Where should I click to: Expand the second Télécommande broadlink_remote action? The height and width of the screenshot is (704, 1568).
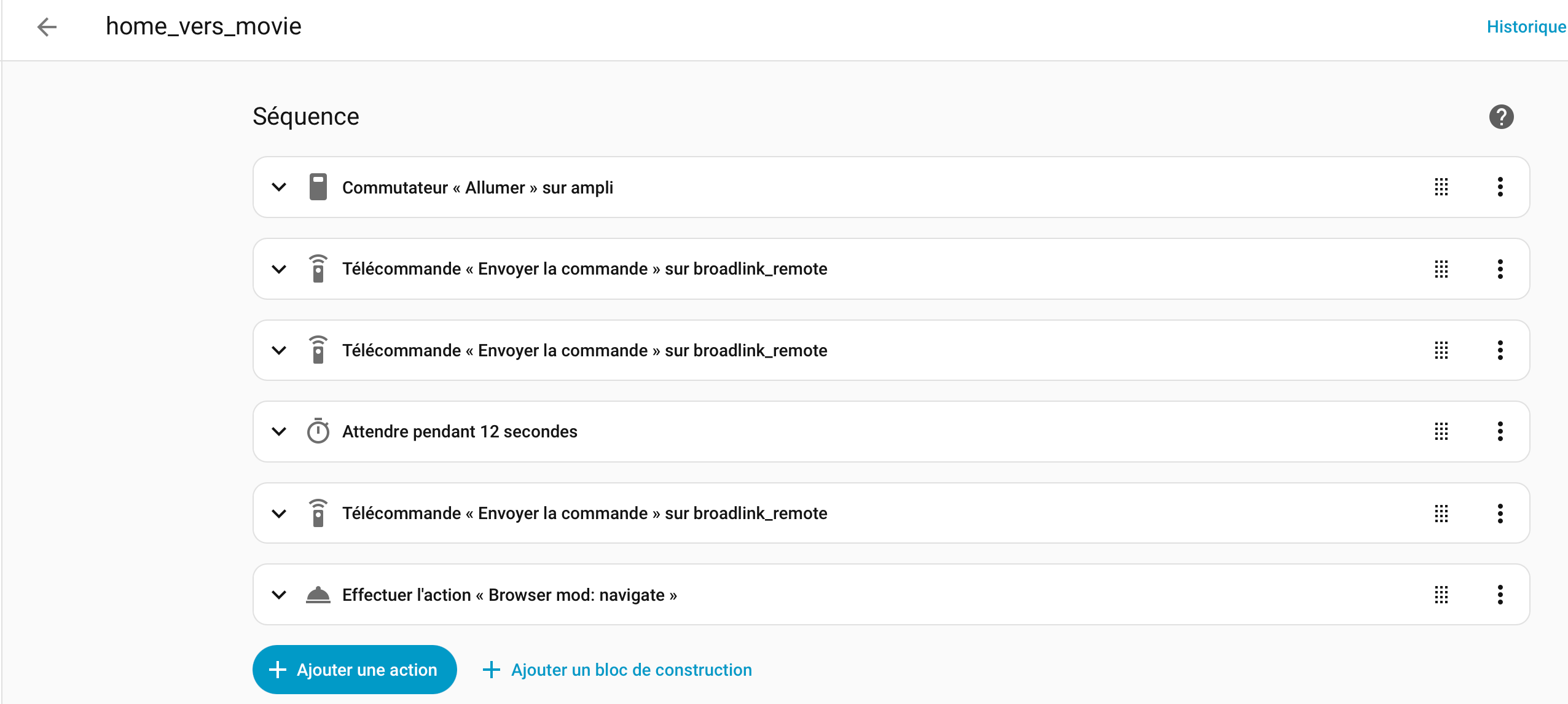pyautogui.click(x=279, y=351)
